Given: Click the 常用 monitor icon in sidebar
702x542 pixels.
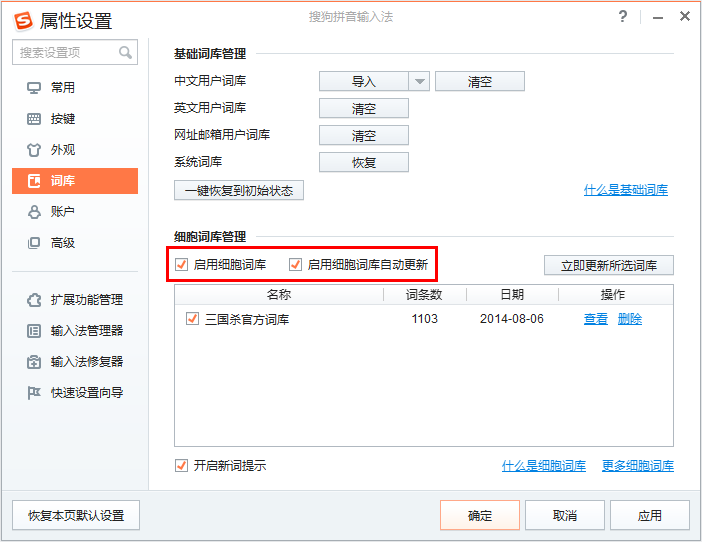Looking at the screenshot, I should (x=34, y=88).
